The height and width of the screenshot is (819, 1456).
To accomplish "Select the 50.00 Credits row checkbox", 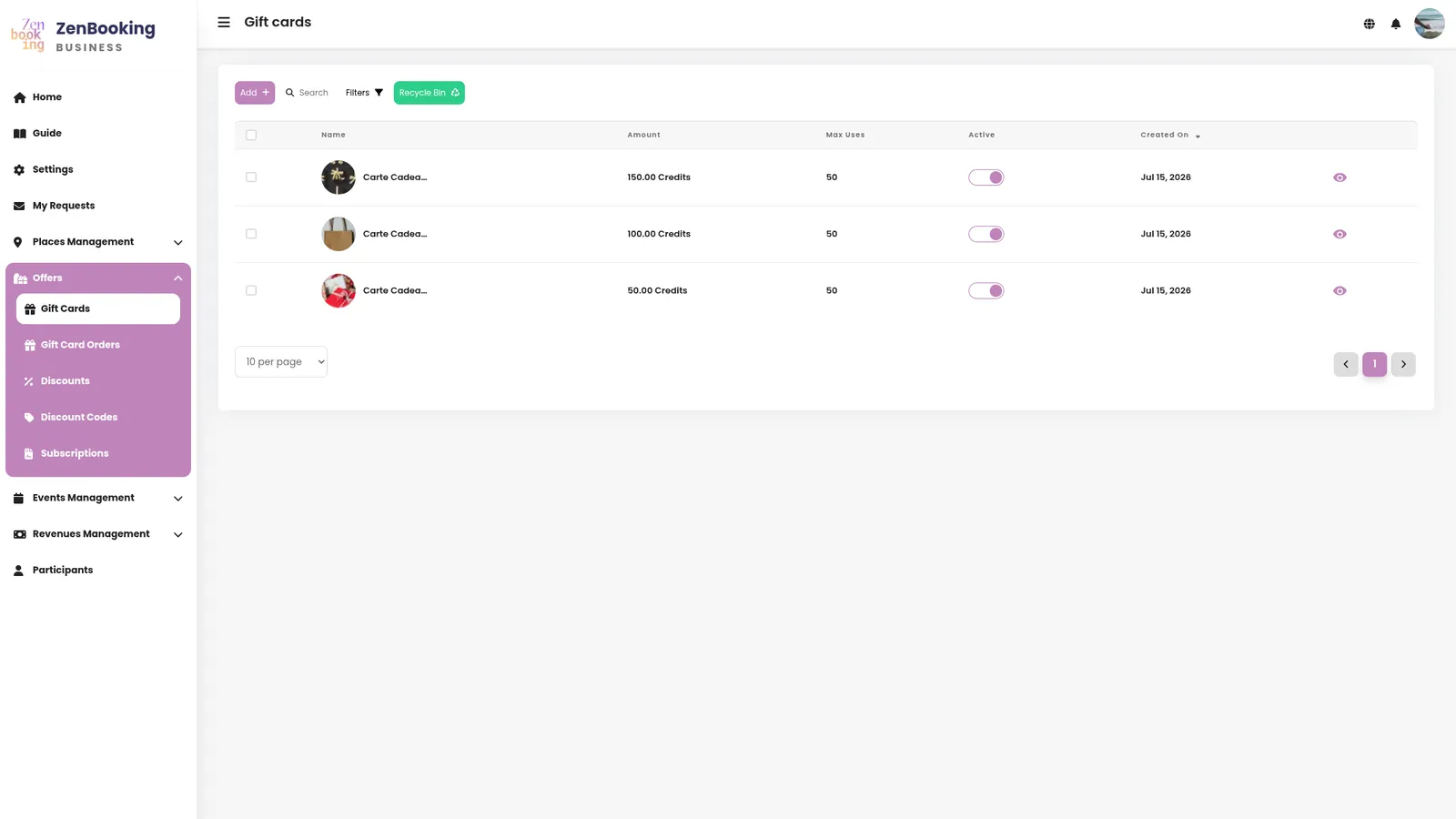I will (251, 291).
